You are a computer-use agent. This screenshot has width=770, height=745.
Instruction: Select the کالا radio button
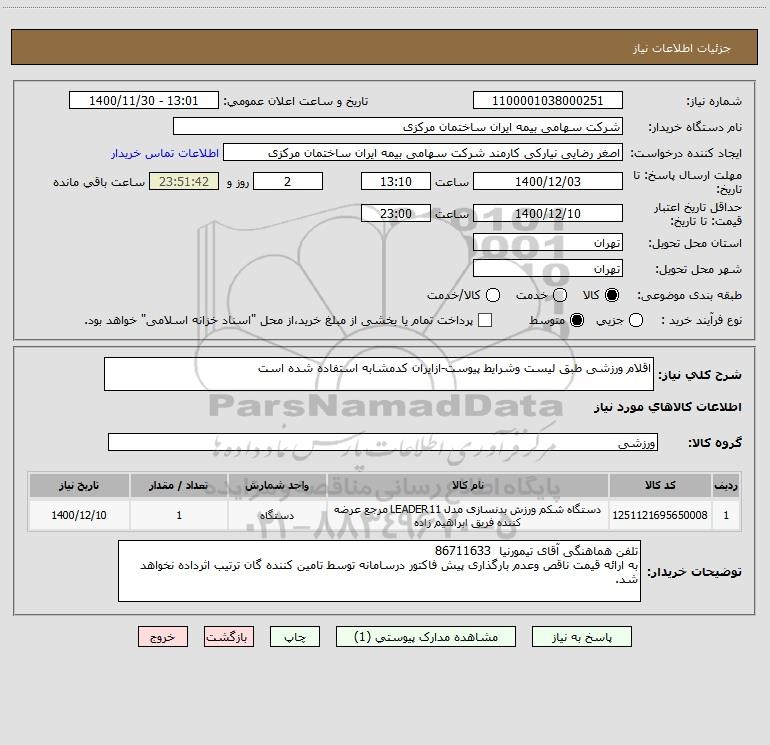coord(612,295)
